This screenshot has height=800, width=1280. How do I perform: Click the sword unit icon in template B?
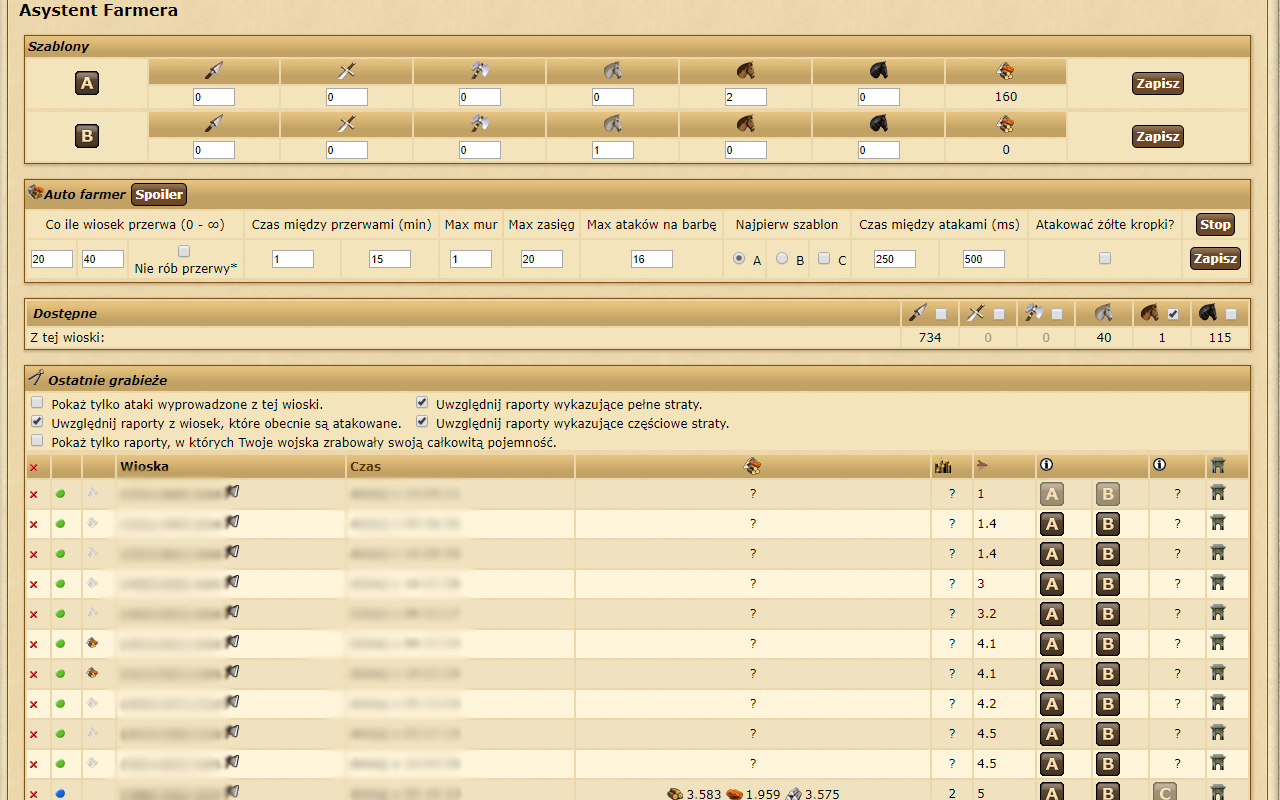(346, 124)
